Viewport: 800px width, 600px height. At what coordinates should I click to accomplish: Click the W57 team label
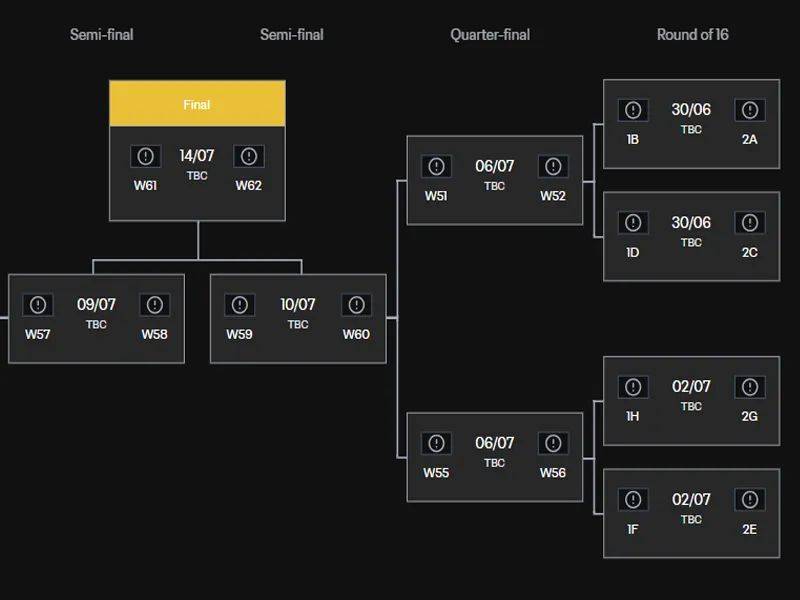pos(38,334)
